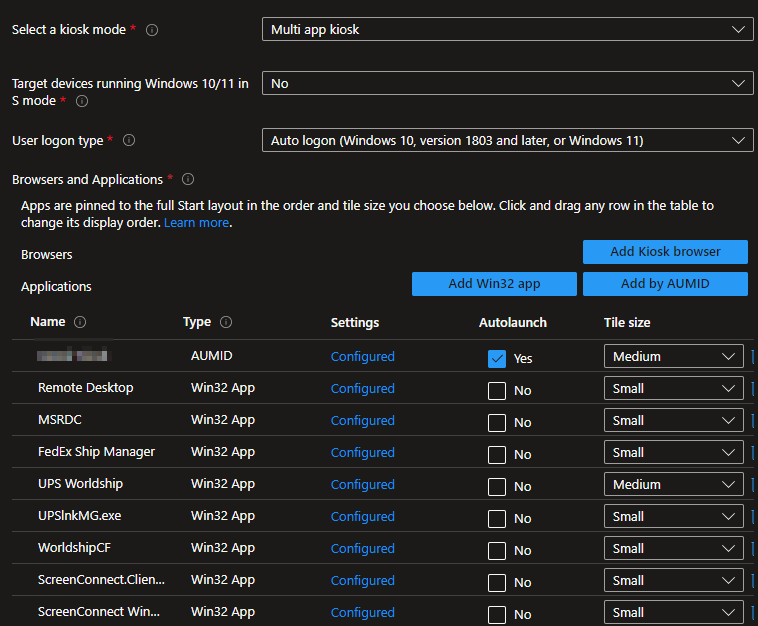
Task: Click delete icon at end of Remote Desktop row
Action: point(753,388)
